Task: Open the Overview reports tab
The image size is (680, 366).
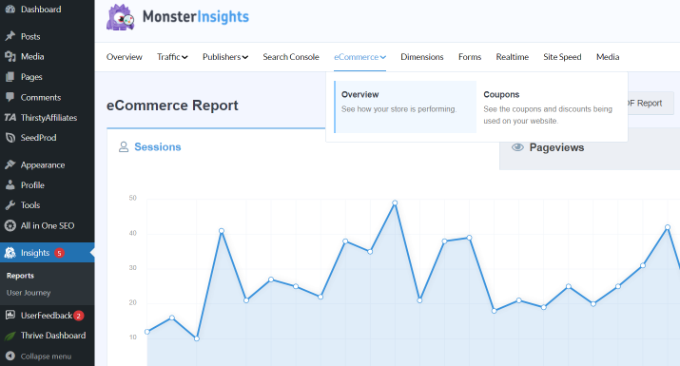Action: (124, 57)
